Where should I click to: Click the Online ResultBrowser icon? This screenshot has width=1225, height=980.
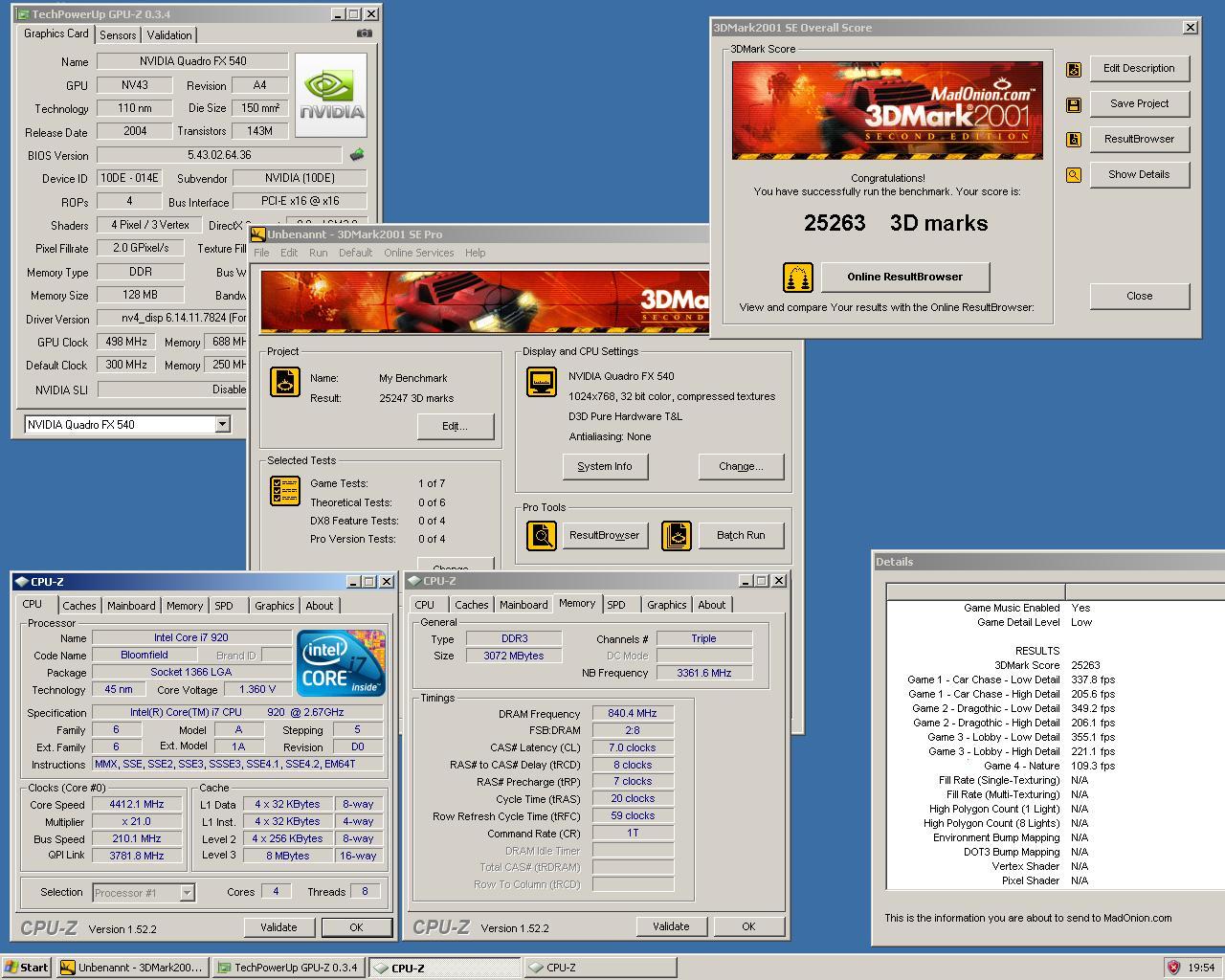(798, 278)
